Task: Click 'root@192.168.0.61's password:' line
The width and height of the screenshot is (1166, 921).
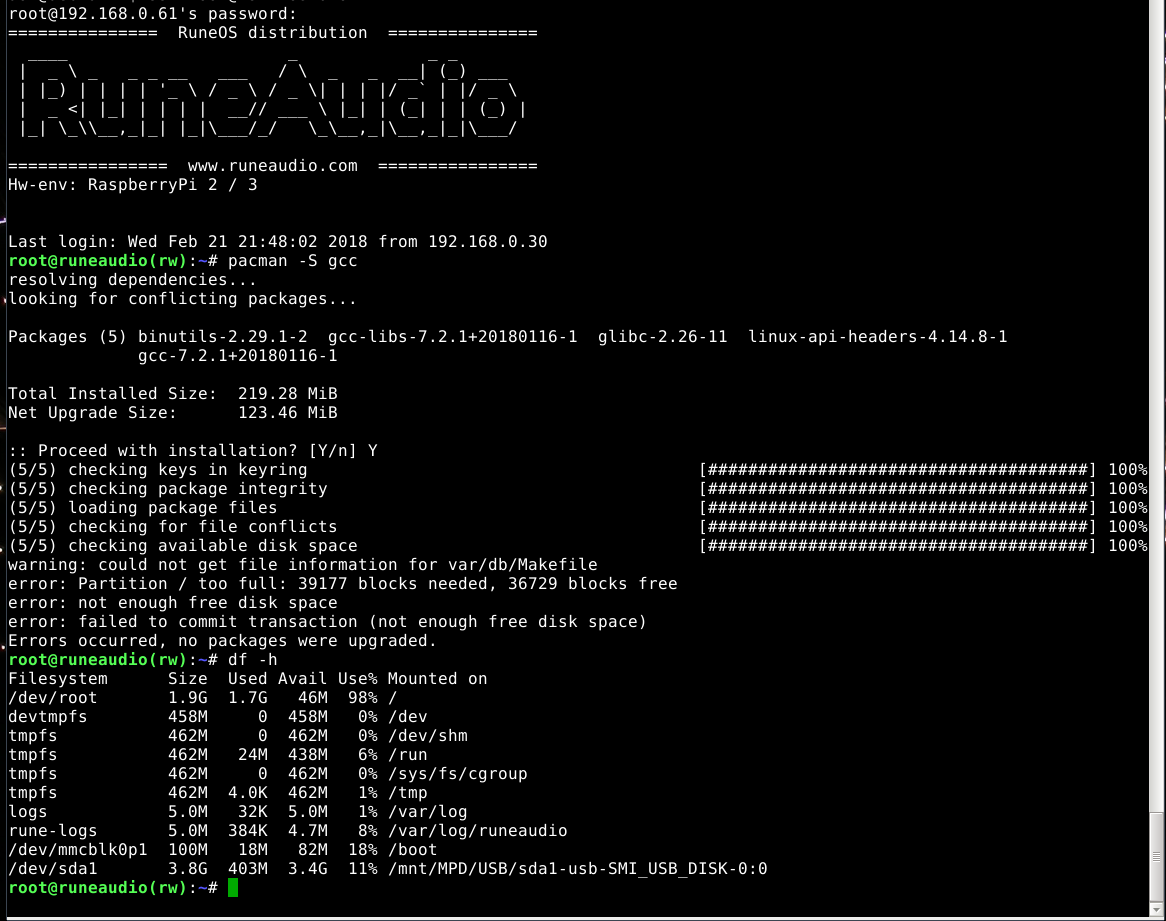Action: [152, 14]
